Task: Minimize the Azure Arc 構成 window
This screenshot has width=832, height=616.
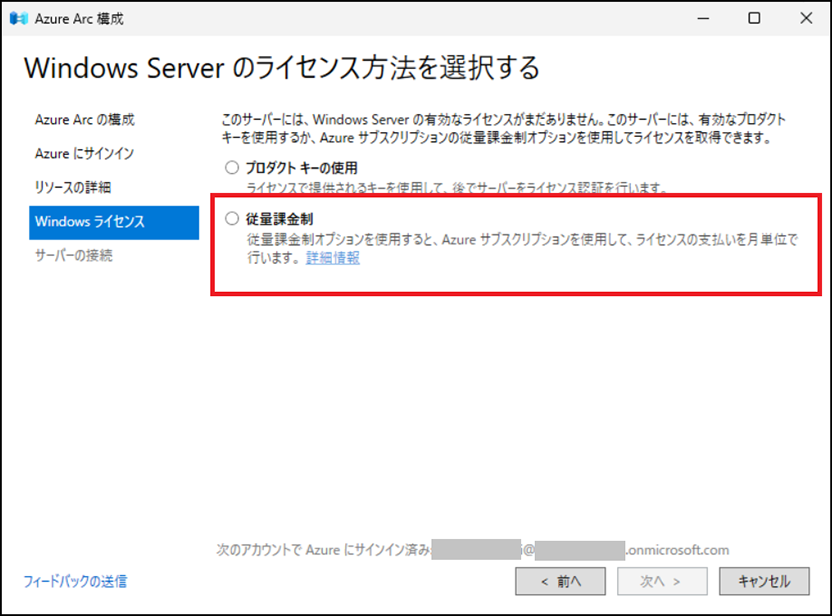Action: click(x=704, y=19)
